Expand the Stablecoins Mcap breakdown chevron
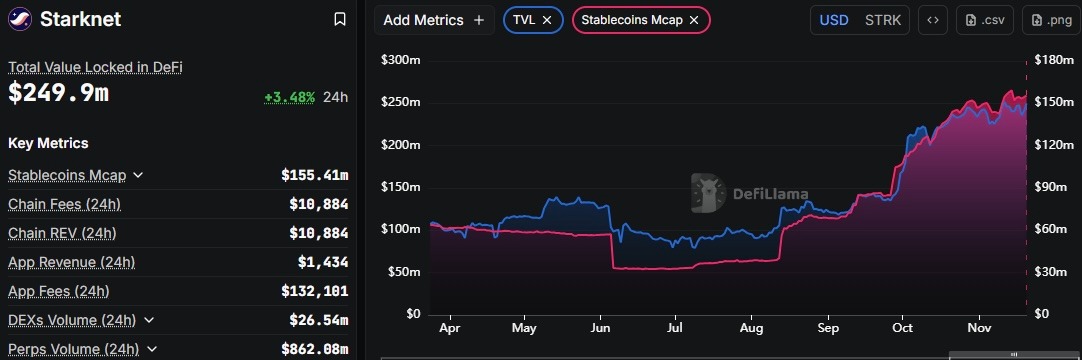 [x=138, y=175]
